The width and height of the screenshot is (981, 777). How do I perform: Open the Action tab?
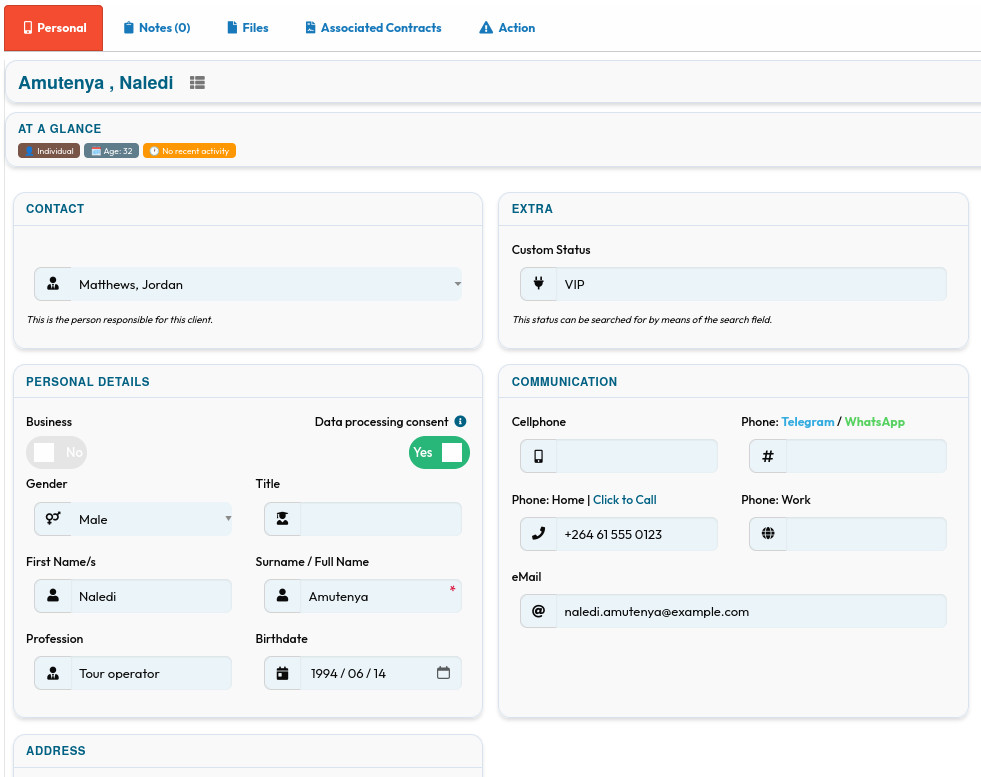[507, 28]
